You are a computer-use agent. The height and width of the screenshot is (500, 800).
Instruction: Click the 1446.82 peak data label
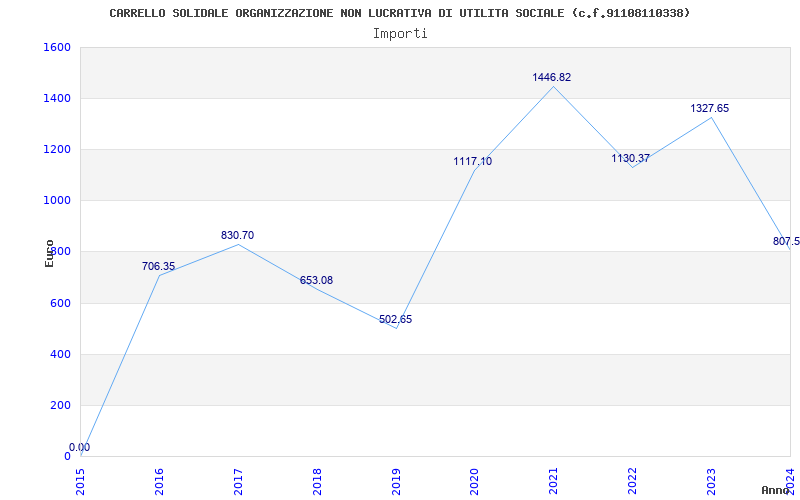[x=552, y=77]
